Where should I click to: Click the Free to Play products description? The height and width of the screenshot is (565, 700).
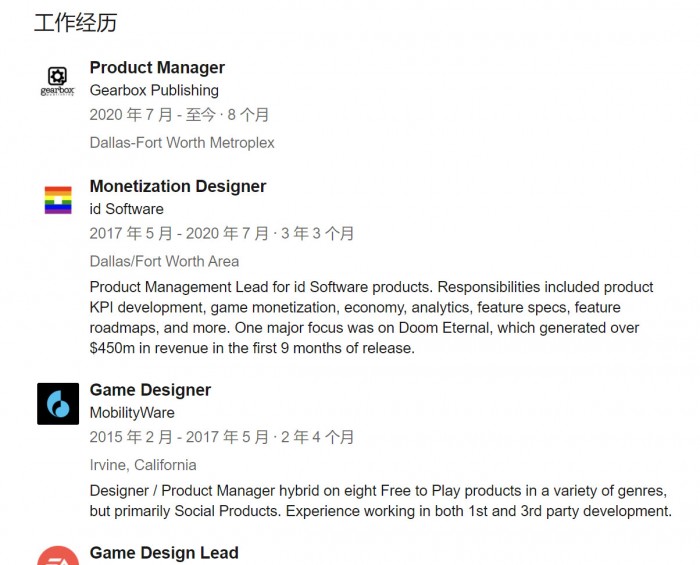380,501
